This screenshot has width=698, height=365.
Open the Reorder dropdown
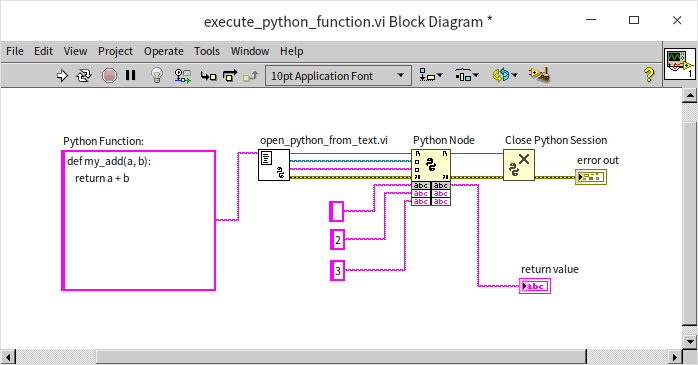click(x=505, y=76)
